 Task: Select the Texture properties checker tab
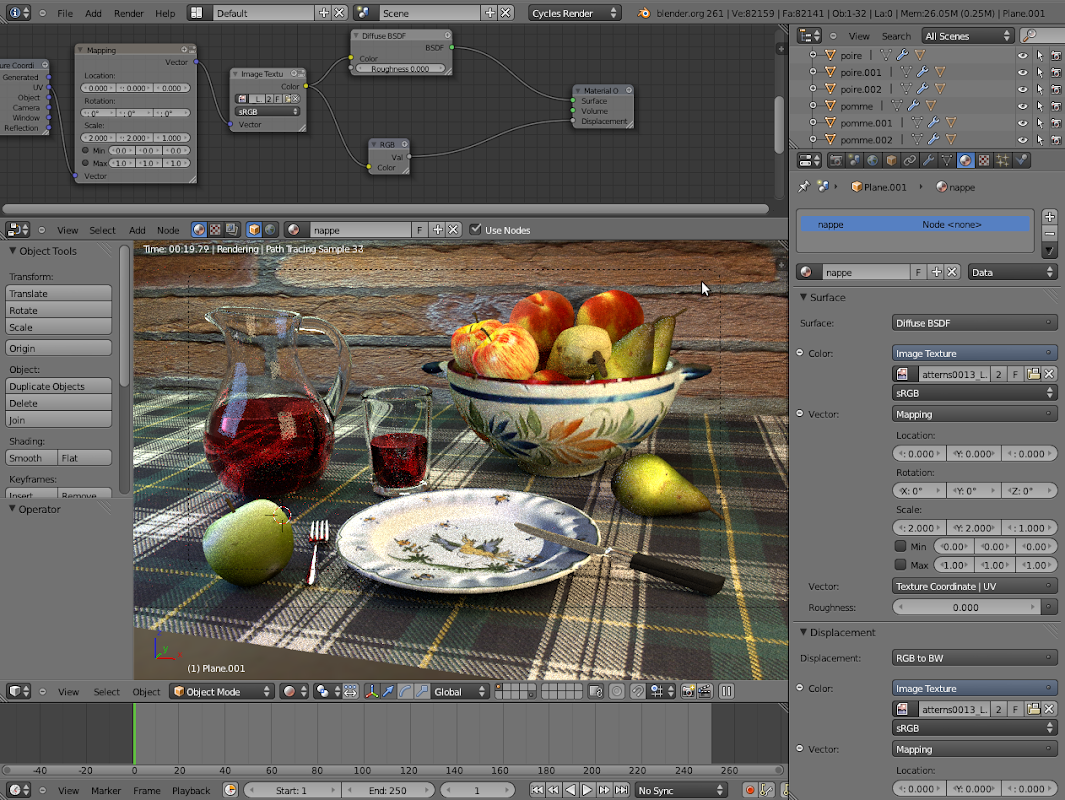pos(984,160)
